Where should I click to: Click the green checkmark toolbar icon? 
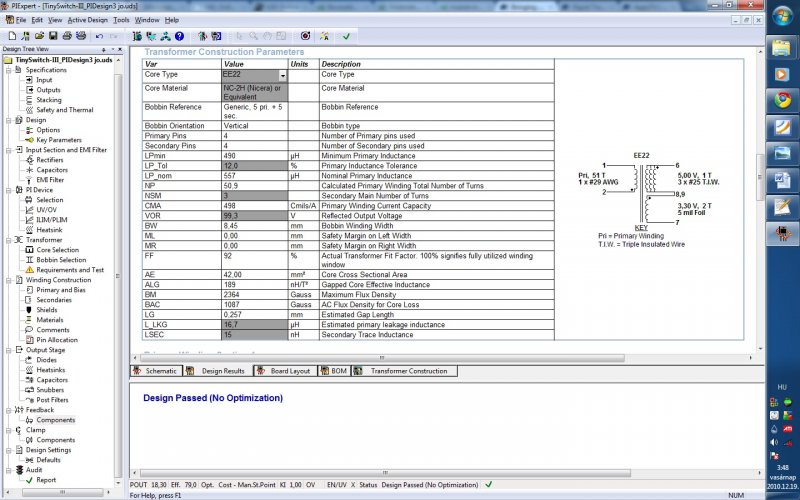[x=346, y=36]
